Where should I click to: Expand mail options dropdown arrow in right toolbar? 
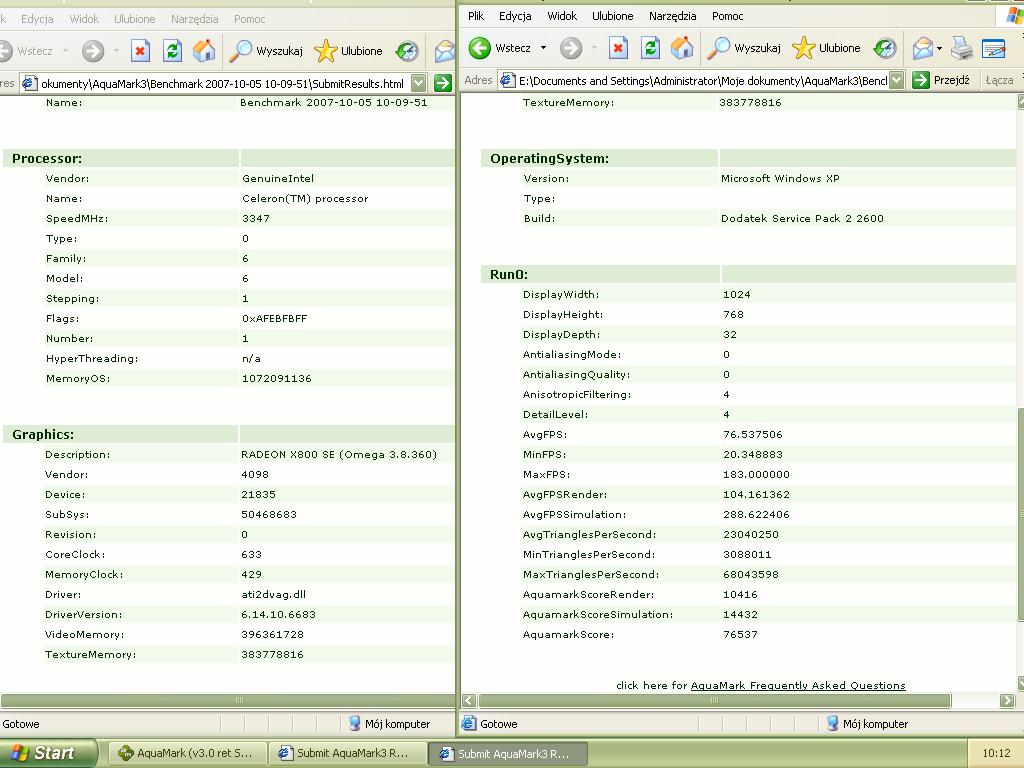click(939, 48)
